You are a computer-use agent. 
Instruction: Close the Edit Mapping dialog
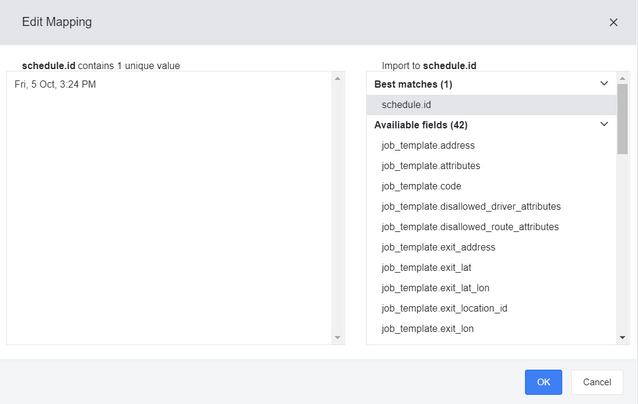[x=613, y=22]
